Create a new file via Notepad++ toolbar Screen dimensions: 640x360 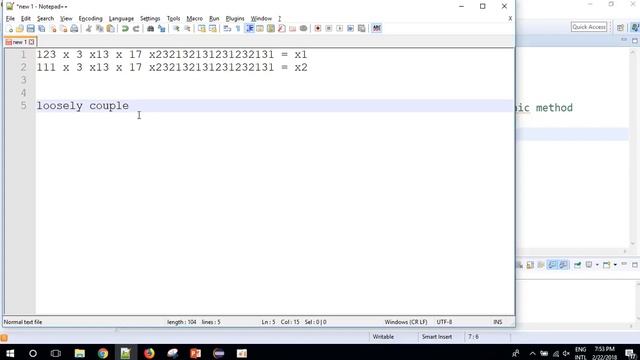9,29
